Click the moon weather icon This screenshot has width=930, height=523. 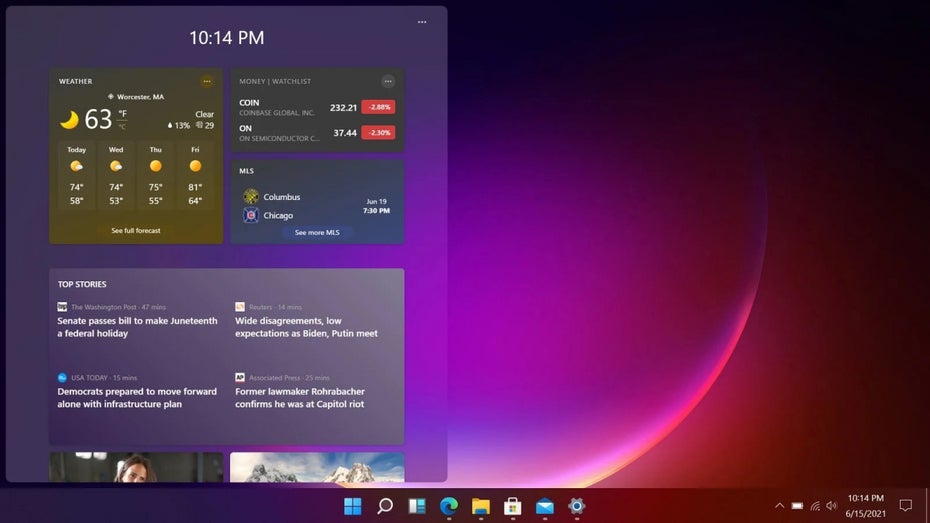click(69, 120)
